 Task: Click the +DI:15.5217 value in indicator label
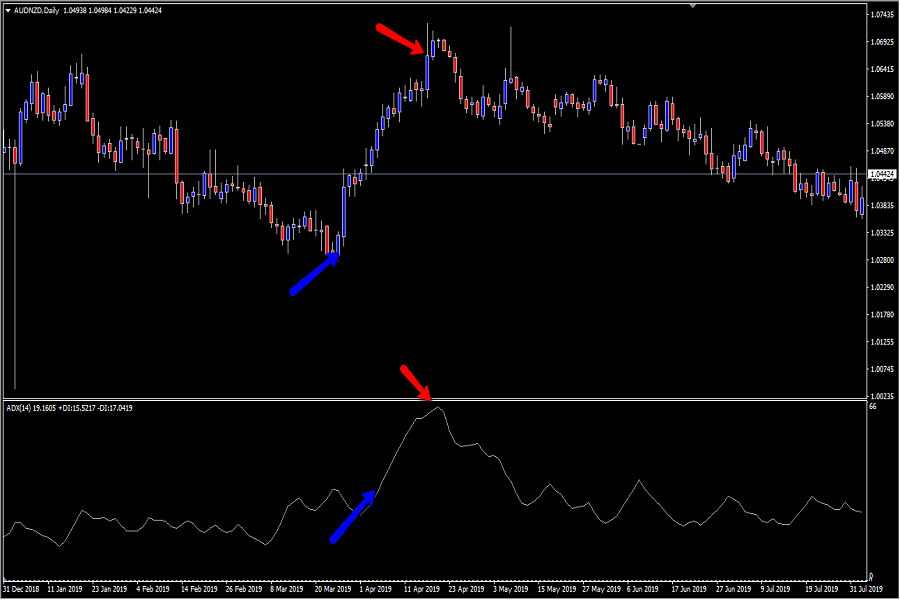tap(76, 408)
